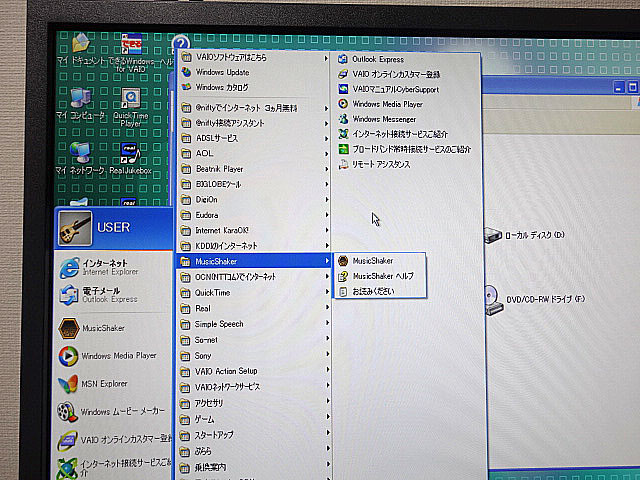Expand the OCN (NTT Com) internet folder
640x480 pixels.
point(253,277)
